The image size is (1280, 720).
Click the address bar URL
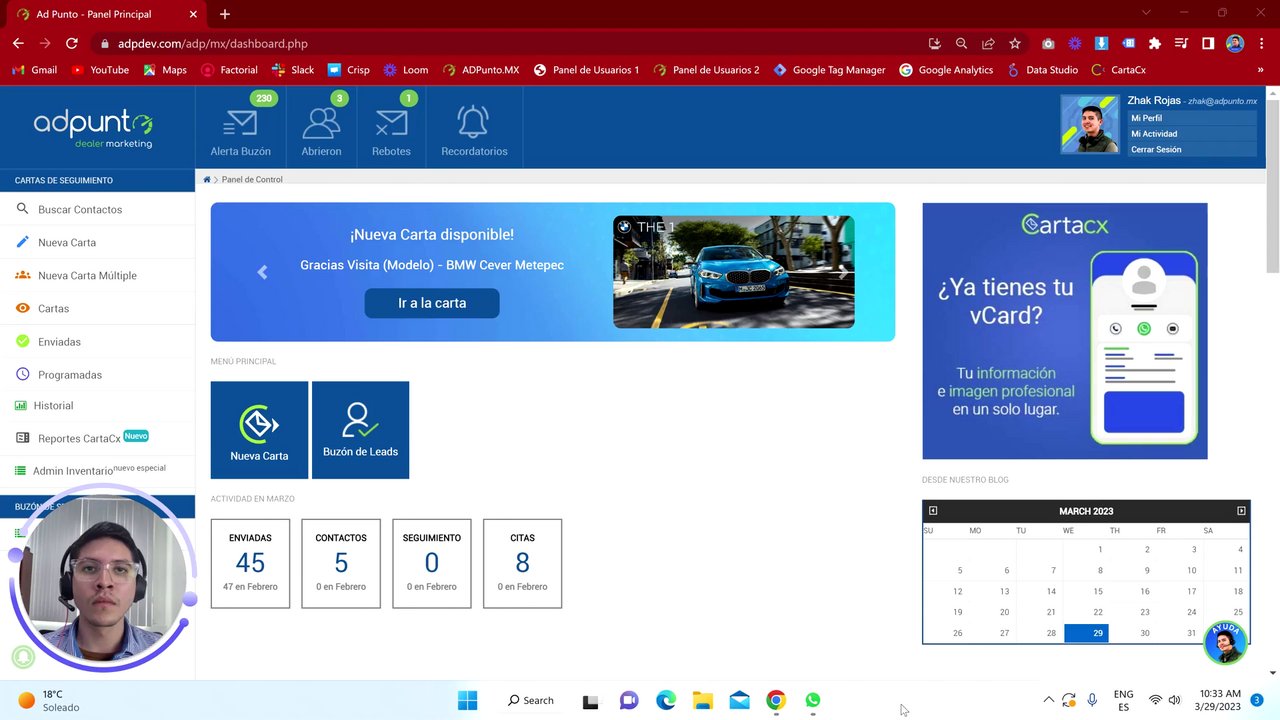212,44
